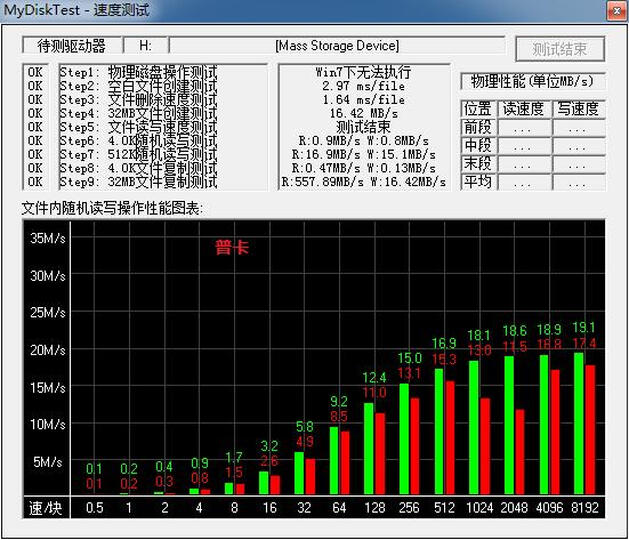
Task: Click the 20M/s axis label
Action: point(48,350)
